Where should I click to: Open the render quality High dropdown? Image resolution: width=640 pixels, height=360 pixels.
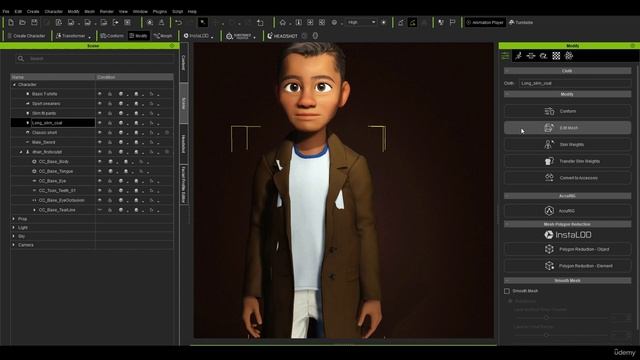coord(361,22)
